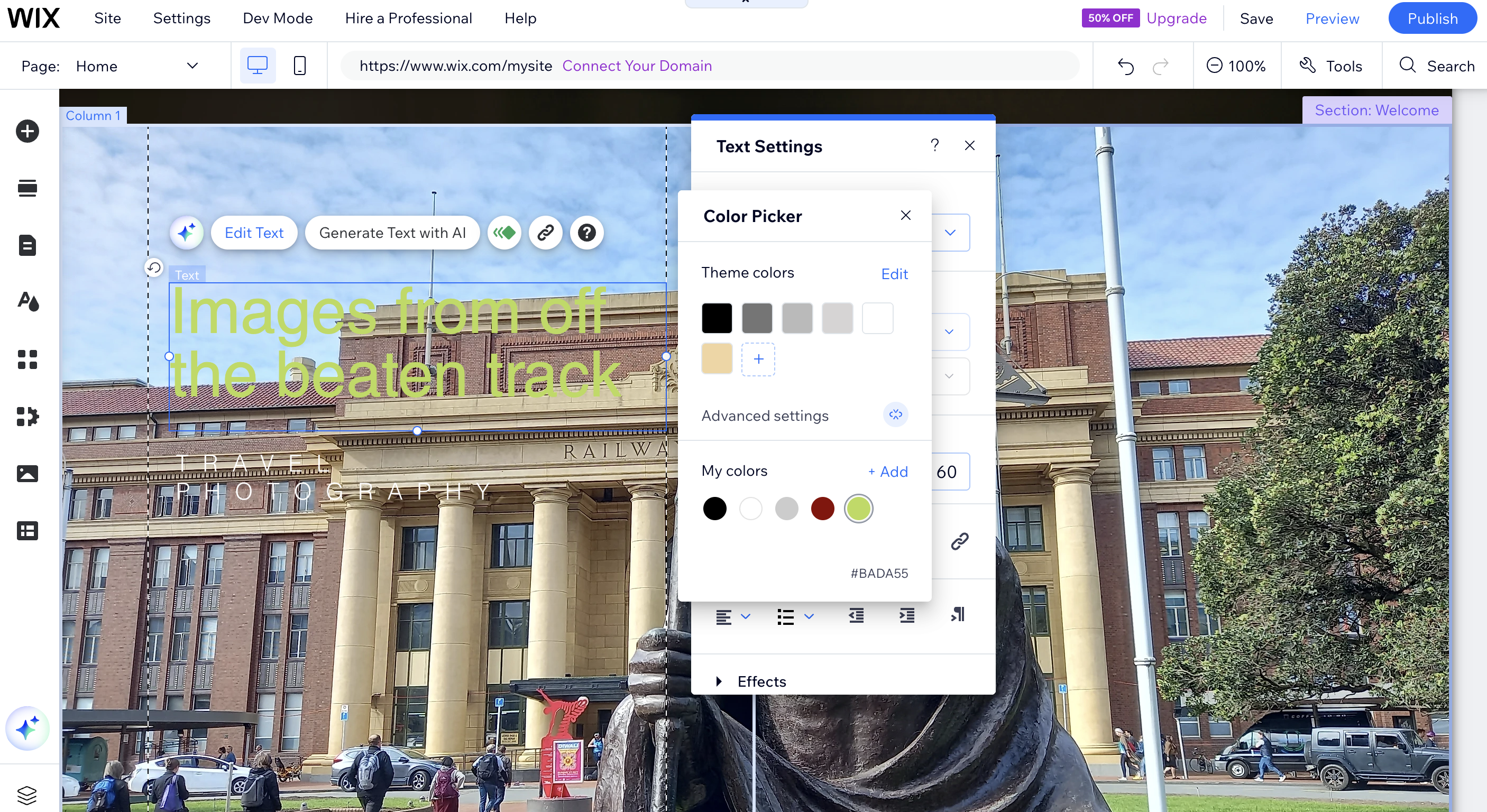Open the AI assistant in the sidebar
The height and width of the screenshot is (812, 1487).
[27, 728]
